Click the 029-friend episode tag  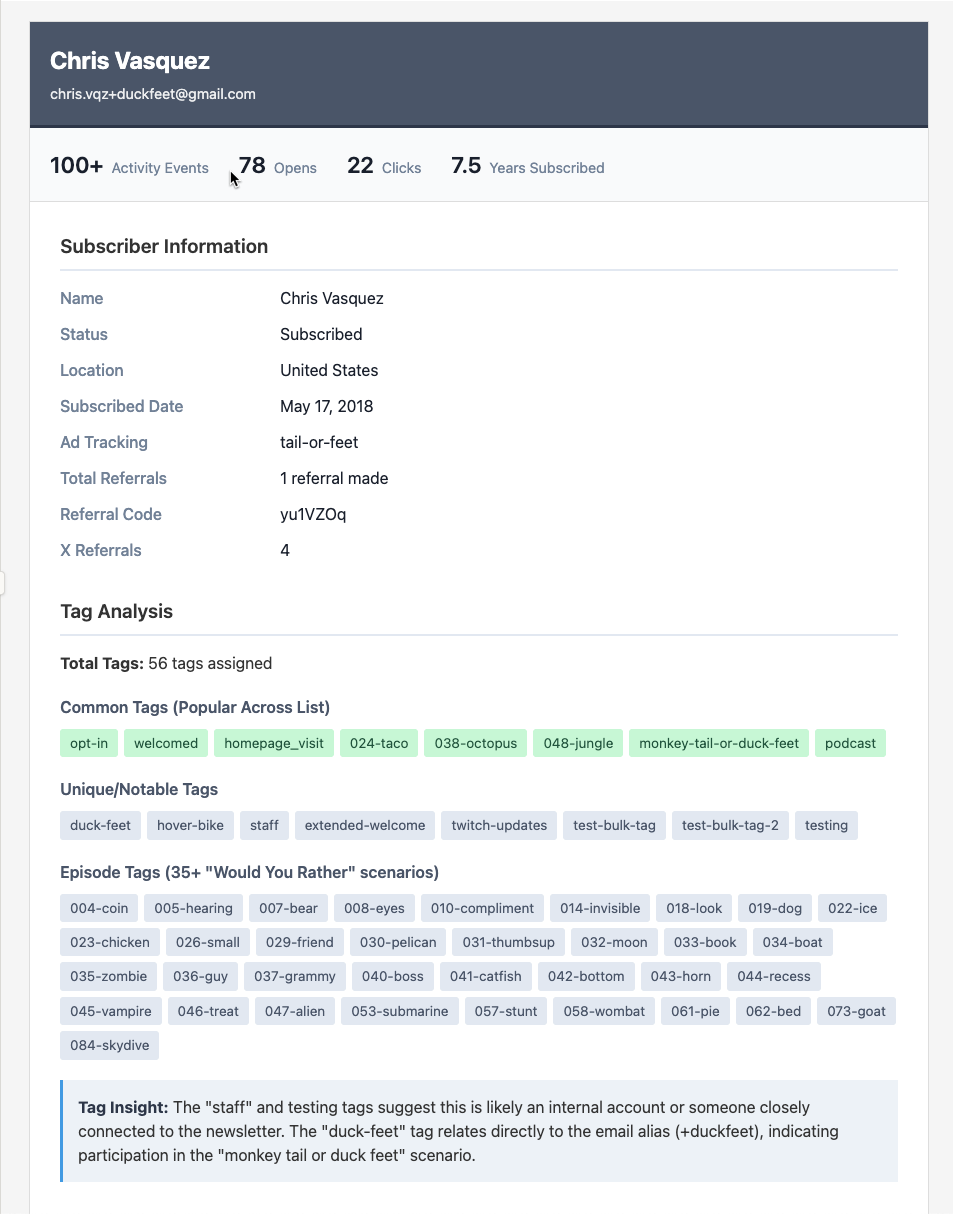click(x=300, y=942)
